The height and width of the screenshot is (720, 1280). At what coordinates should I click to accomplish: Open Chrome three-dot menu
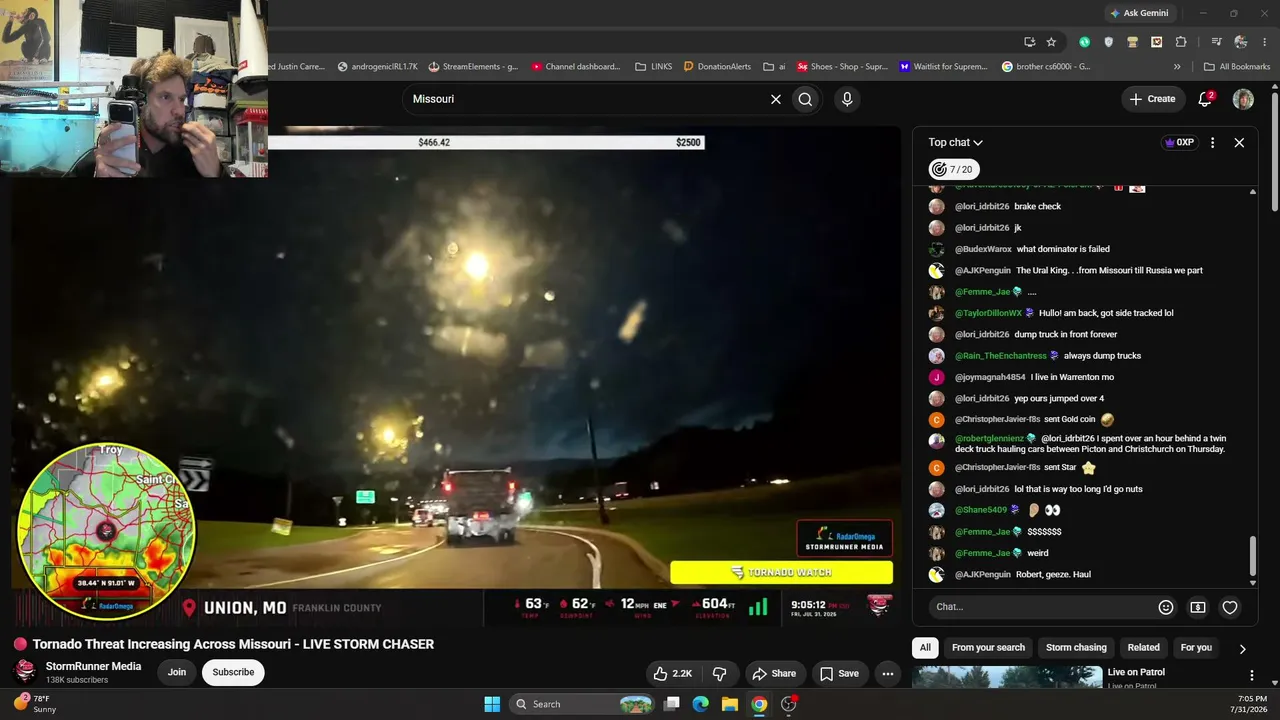1265,42
